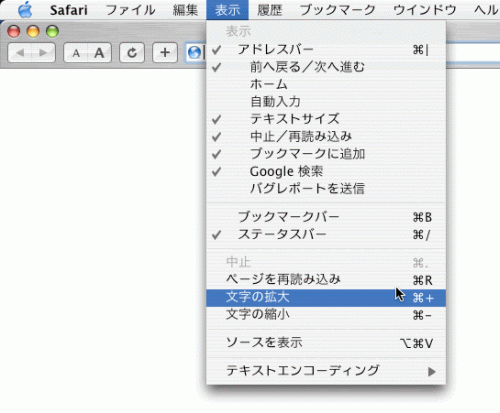
Task: Click the back arrow toolbar button
Action: pos(20,53)
